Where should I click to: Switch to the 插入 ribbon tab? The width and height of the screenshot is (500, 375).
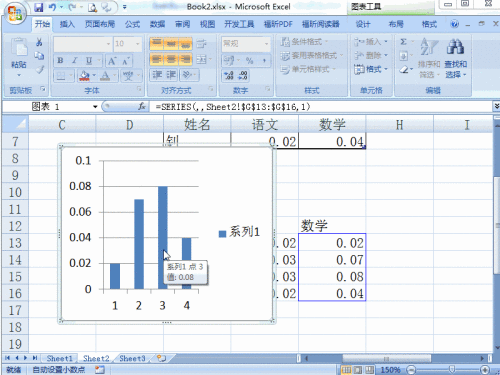pyautogui.click(x=67, y=24)
